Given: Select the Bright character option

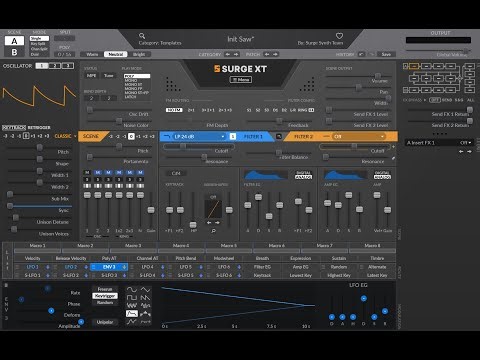Looking at the screenshot, I should tap(139, 54).
